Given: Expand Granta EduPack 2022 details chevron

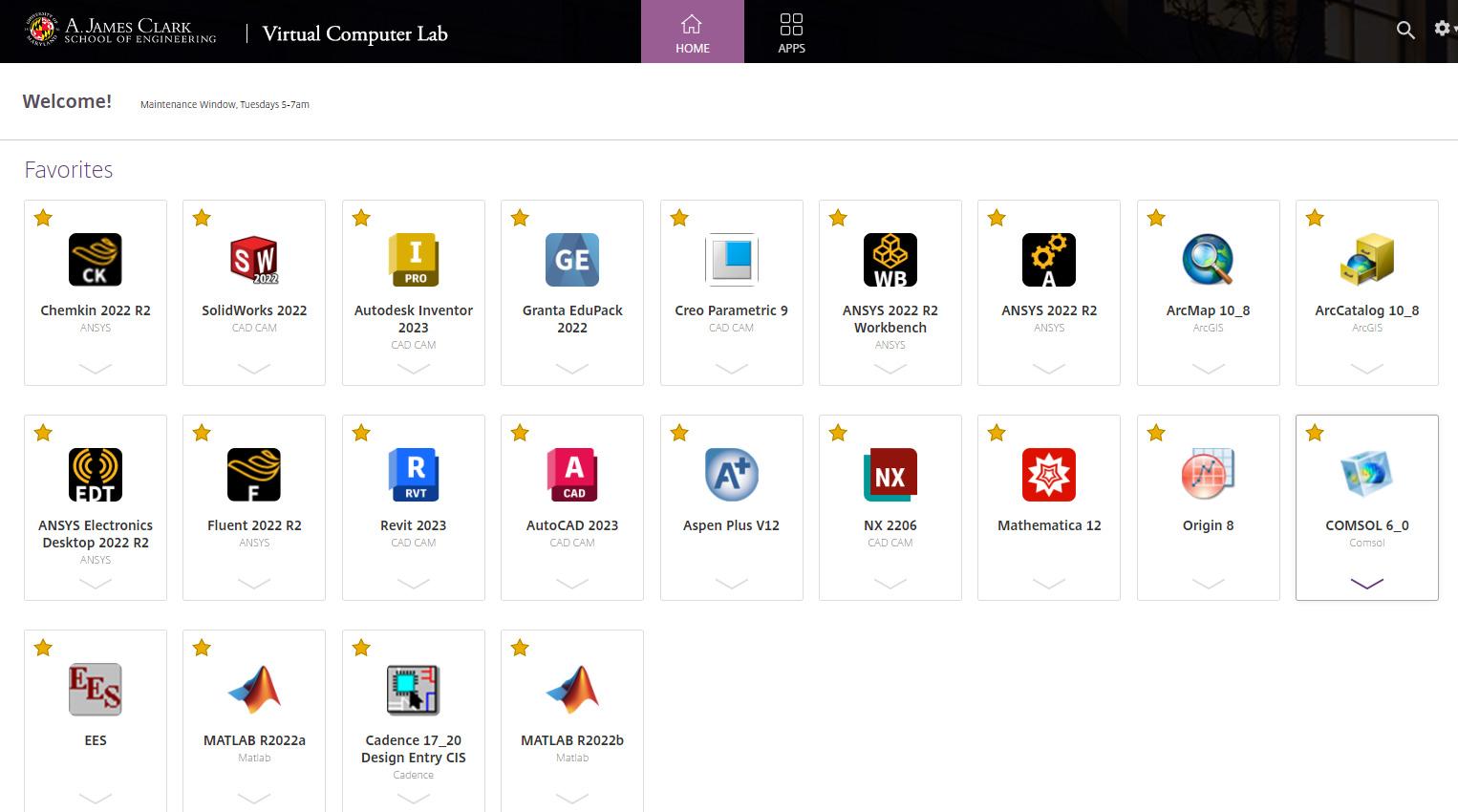Looking at the screenshot, I should (572, 369).
